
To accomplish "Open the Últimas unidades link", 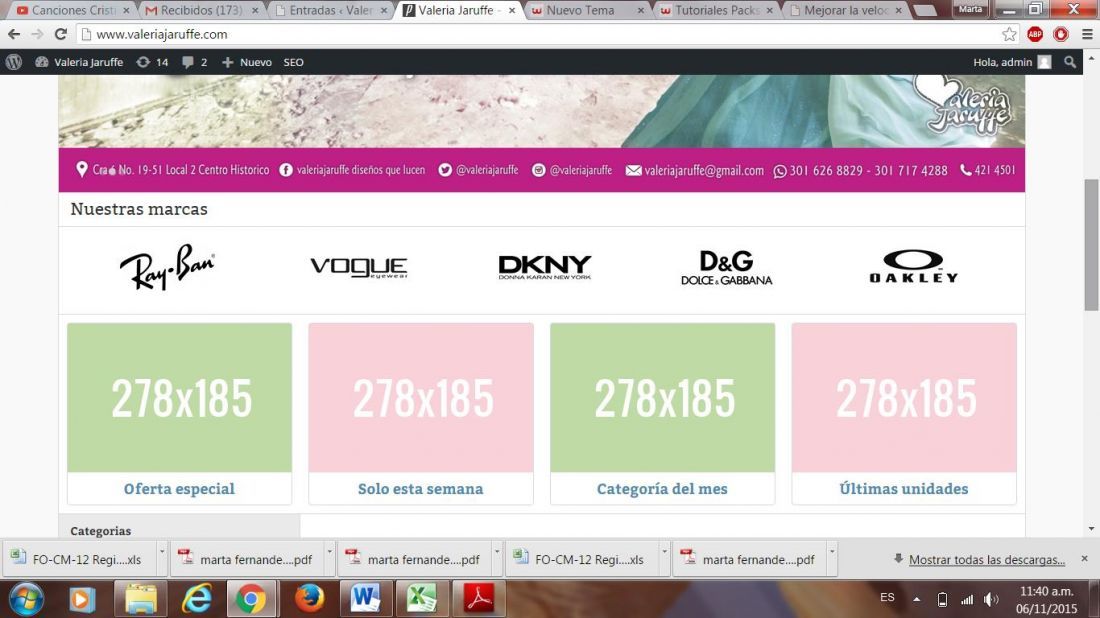I will coord(904,488).
